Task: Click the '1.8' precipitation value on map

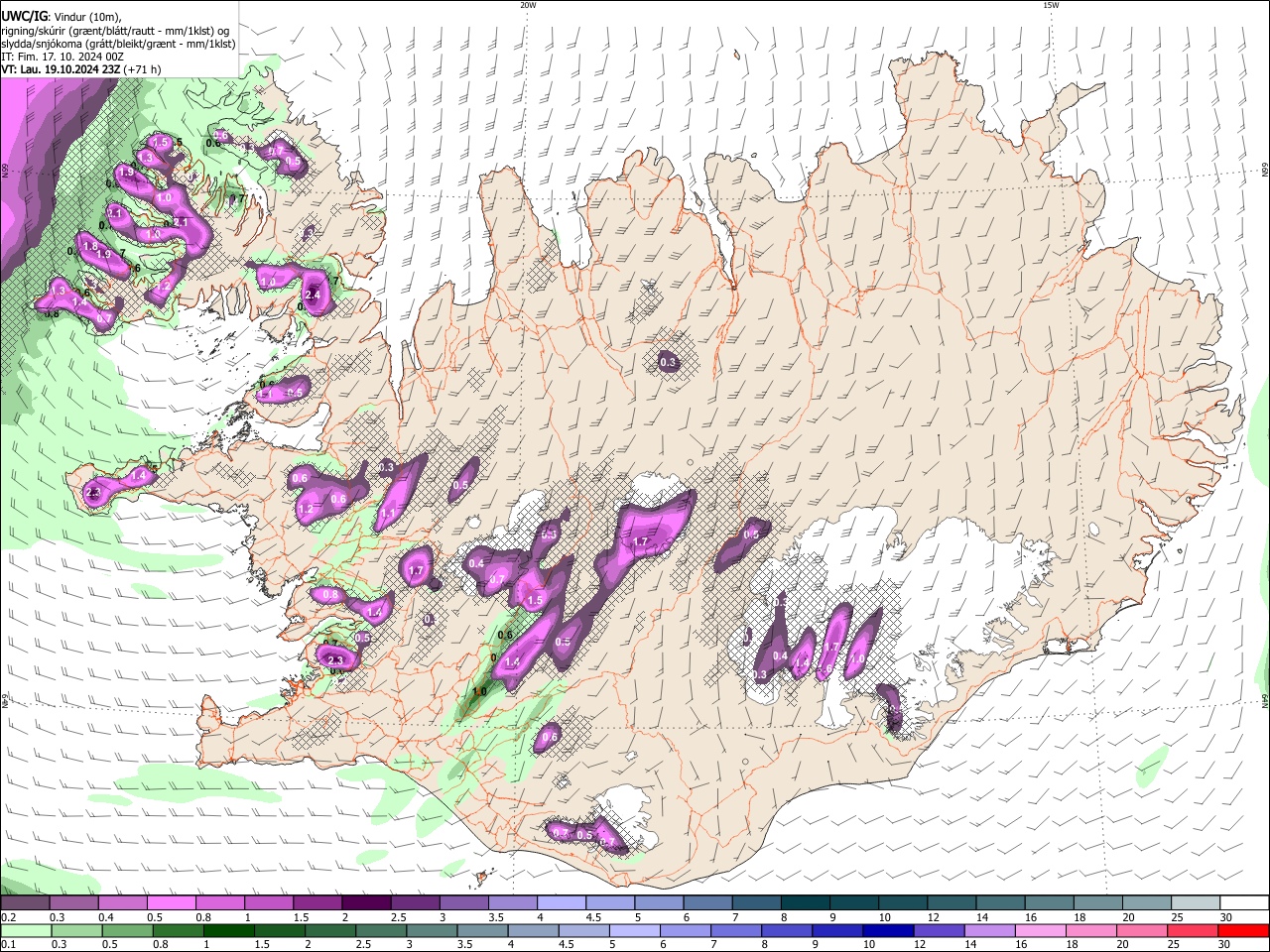Action: point(90,246)
